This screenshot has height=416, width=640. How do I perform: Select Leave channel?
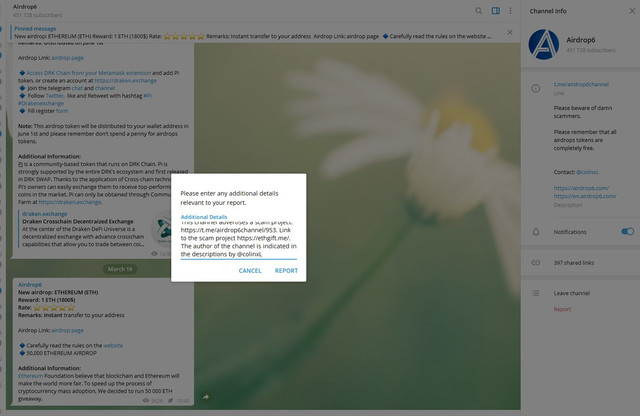tap(571, 293)
